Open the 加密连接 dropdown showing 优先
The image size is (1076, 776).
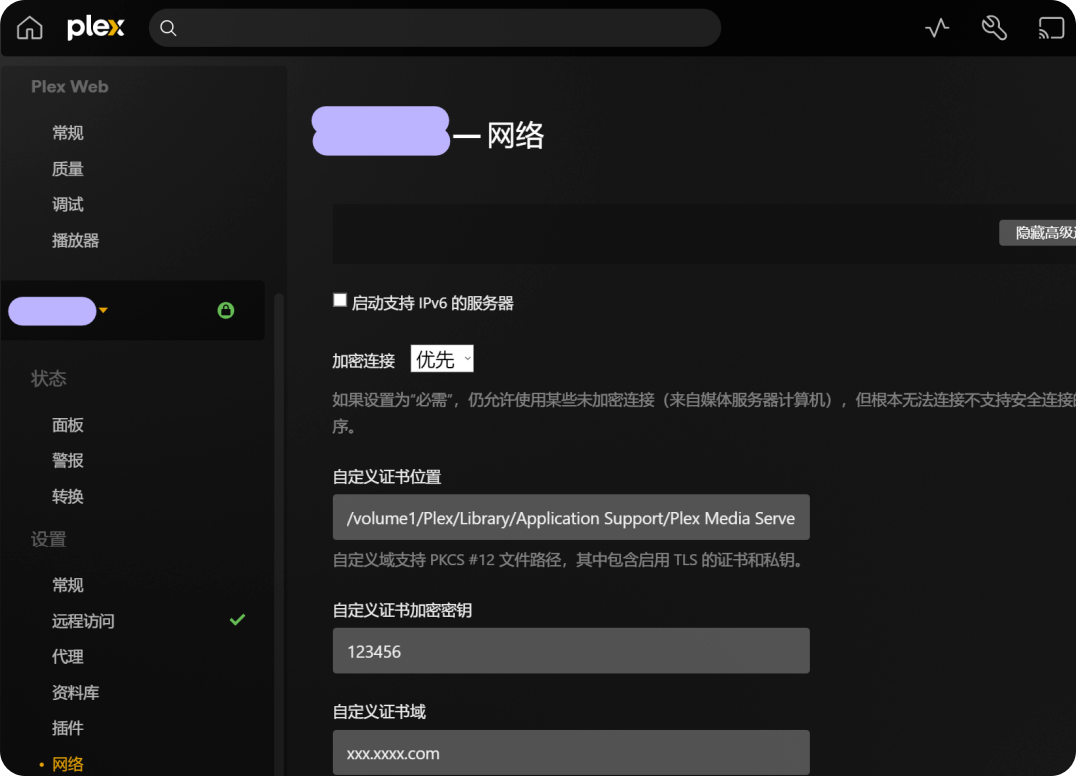(442, 359)
